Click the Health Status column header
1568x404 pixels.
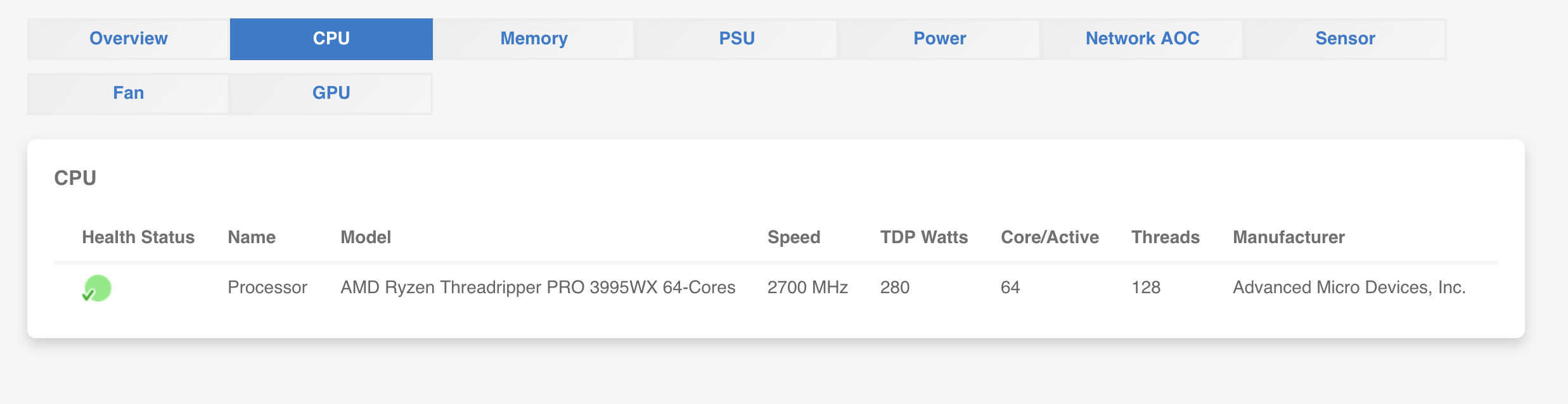point(139,237)
